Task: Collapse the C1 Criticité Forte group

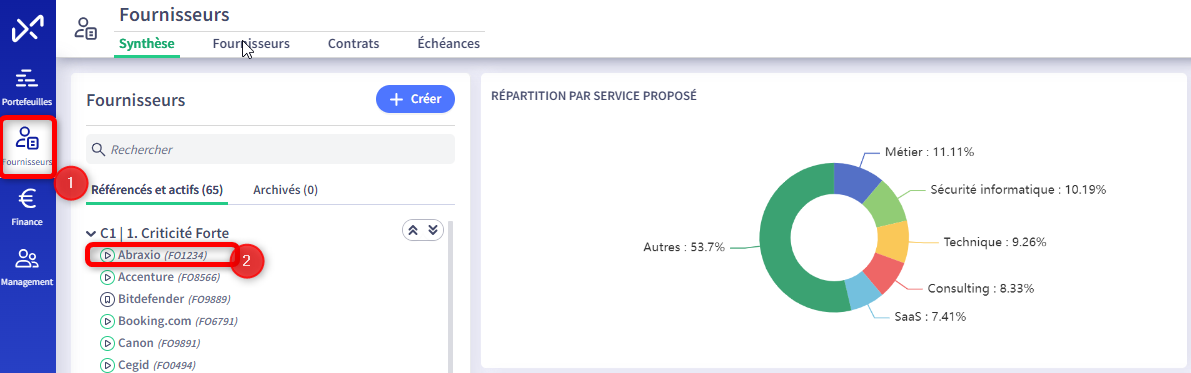Action: (x=92, y=233)
